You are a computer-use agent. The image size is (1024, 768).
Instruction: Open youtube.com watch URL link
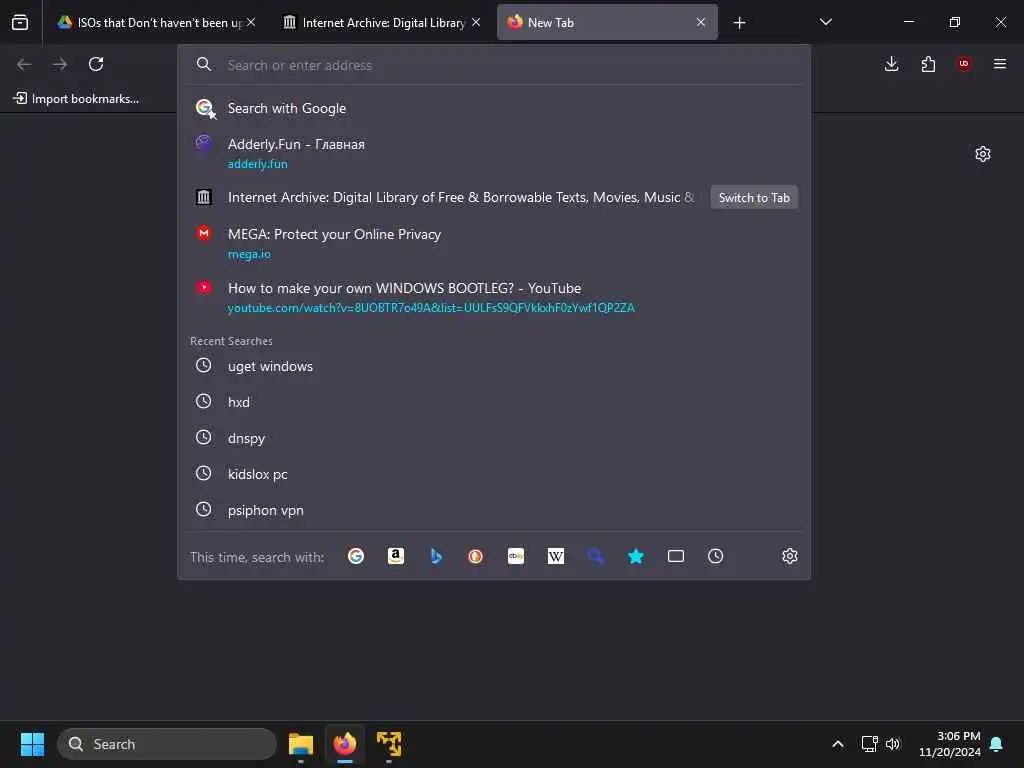(431, 308)
